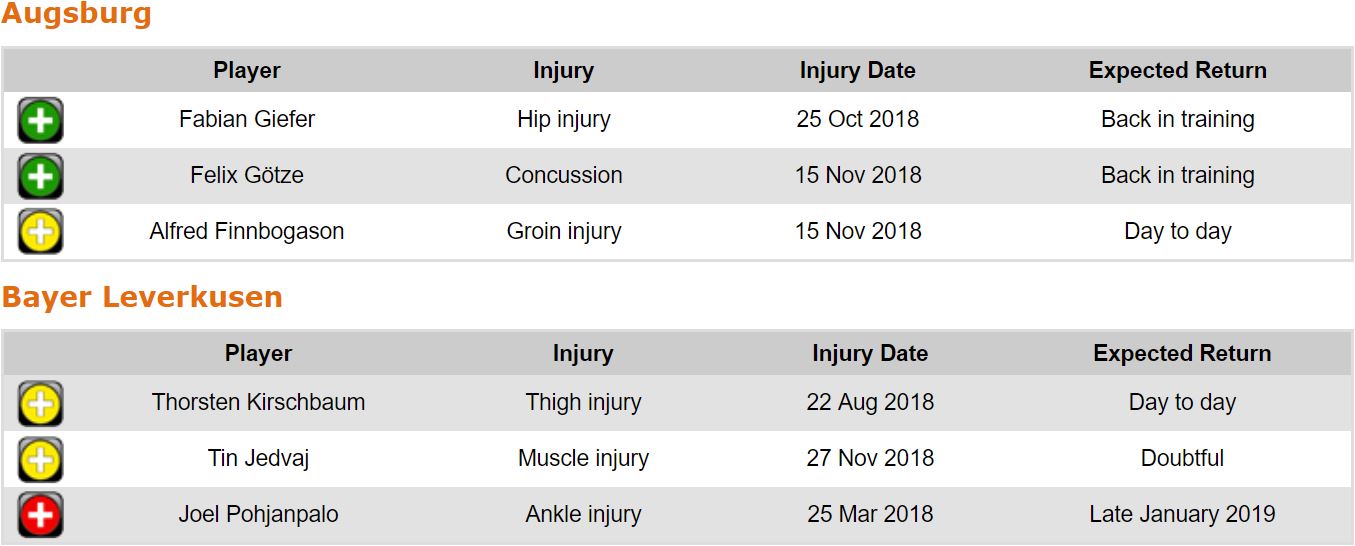Viewport: 1355px width, 546px height.
Task: Select player name Joel Pohjanpalo
Action: coord(258,515)
